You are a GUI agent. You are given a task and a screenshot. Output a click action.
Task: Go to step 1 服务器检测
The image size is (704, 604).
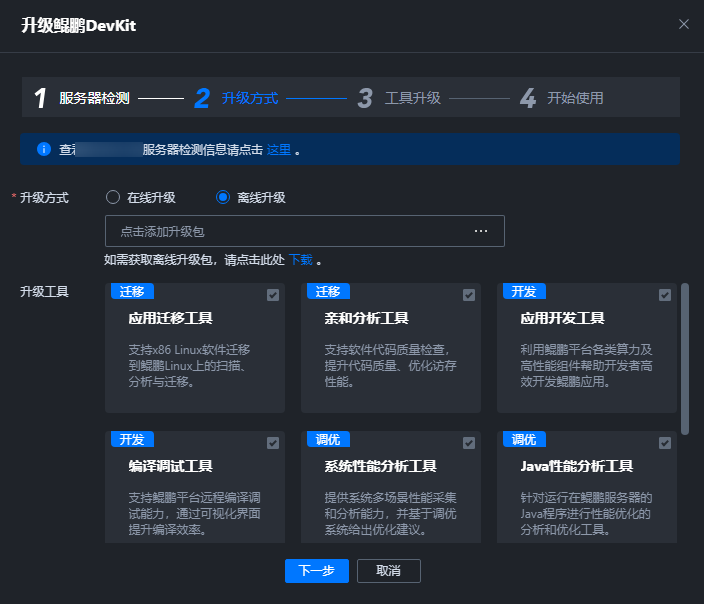click(82, 98)
